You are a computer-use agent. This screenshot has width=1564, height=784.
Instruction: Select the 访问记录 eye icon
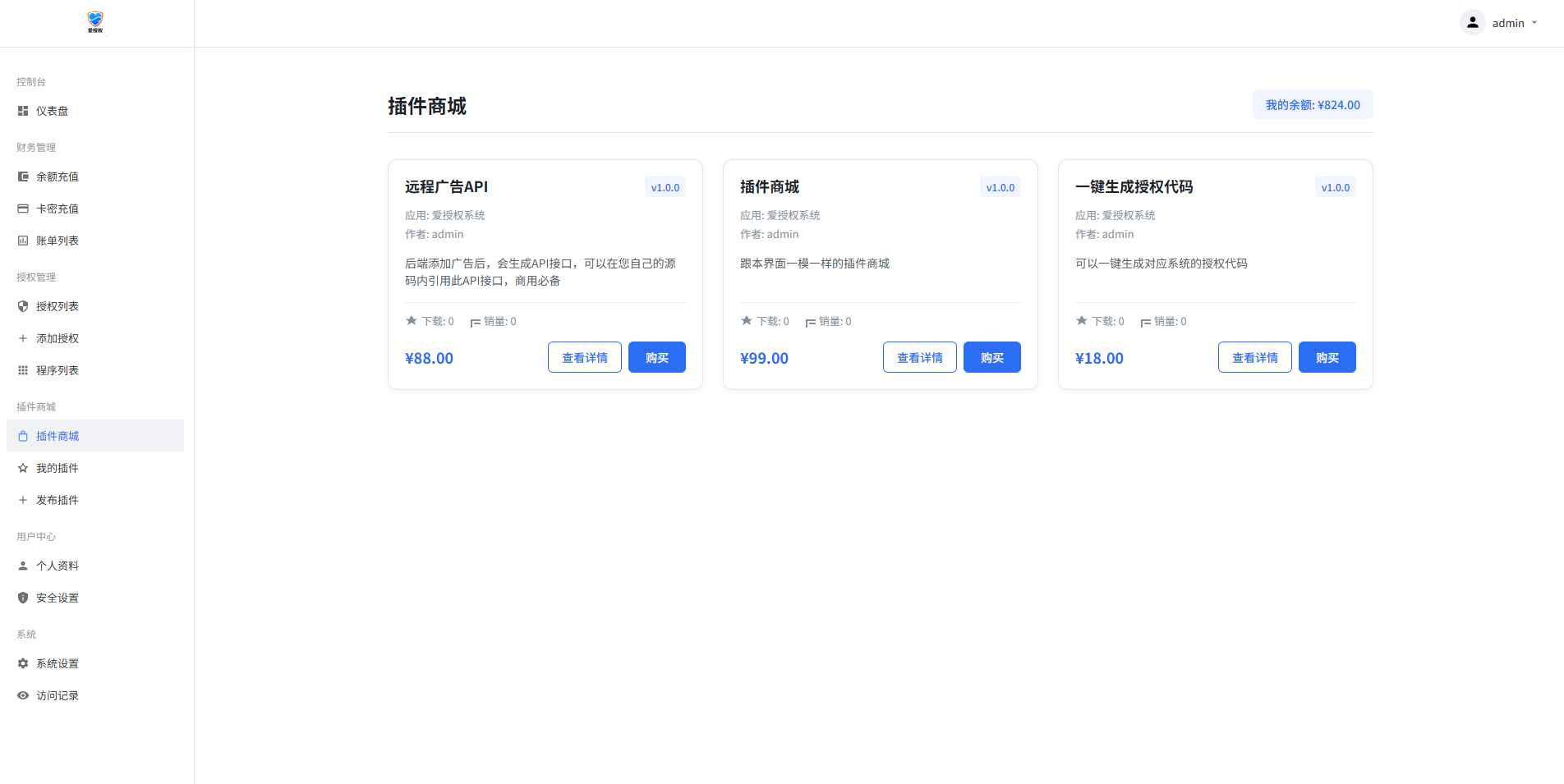coord(22,695)
